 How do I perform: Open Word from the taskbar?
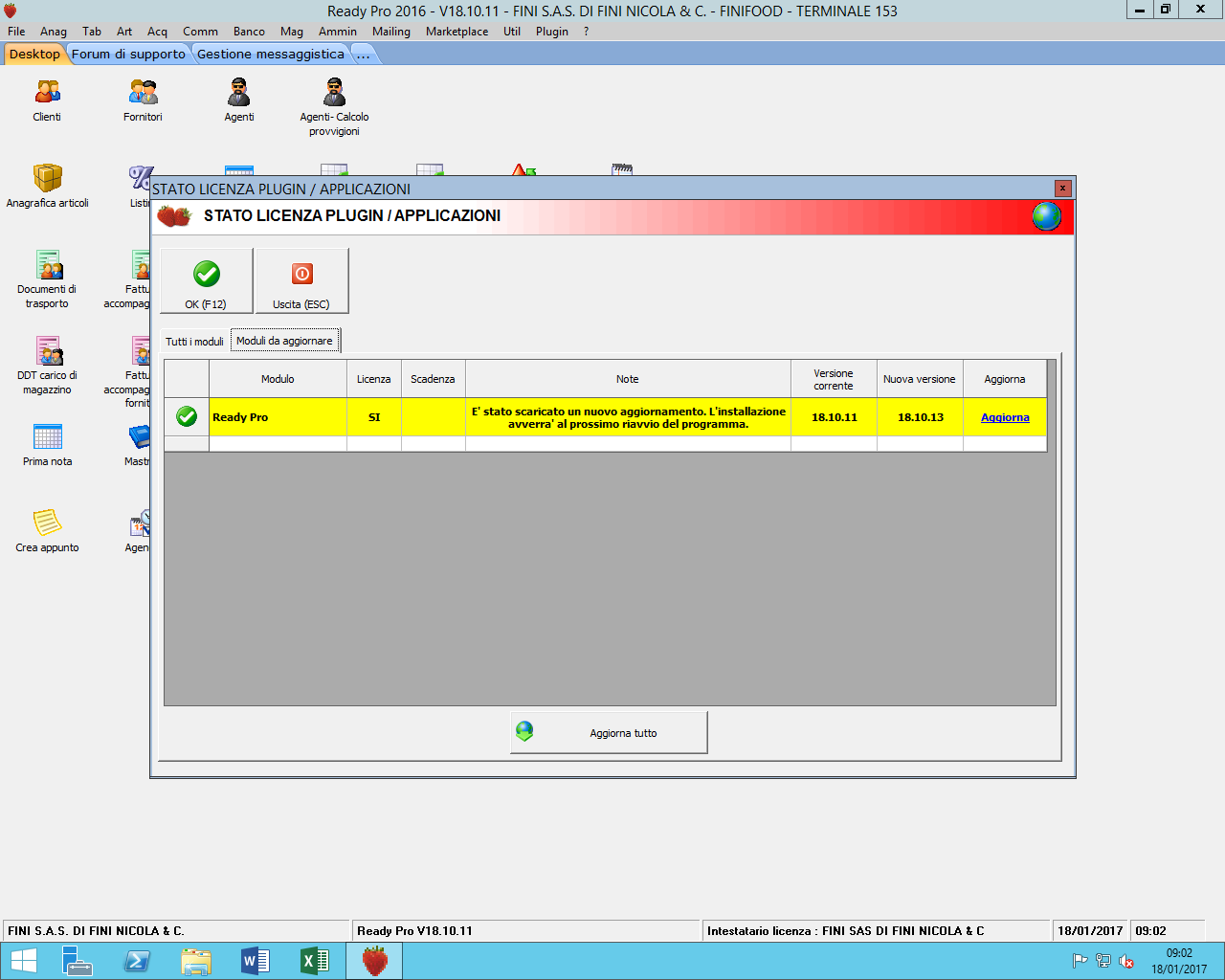point(255,961)
